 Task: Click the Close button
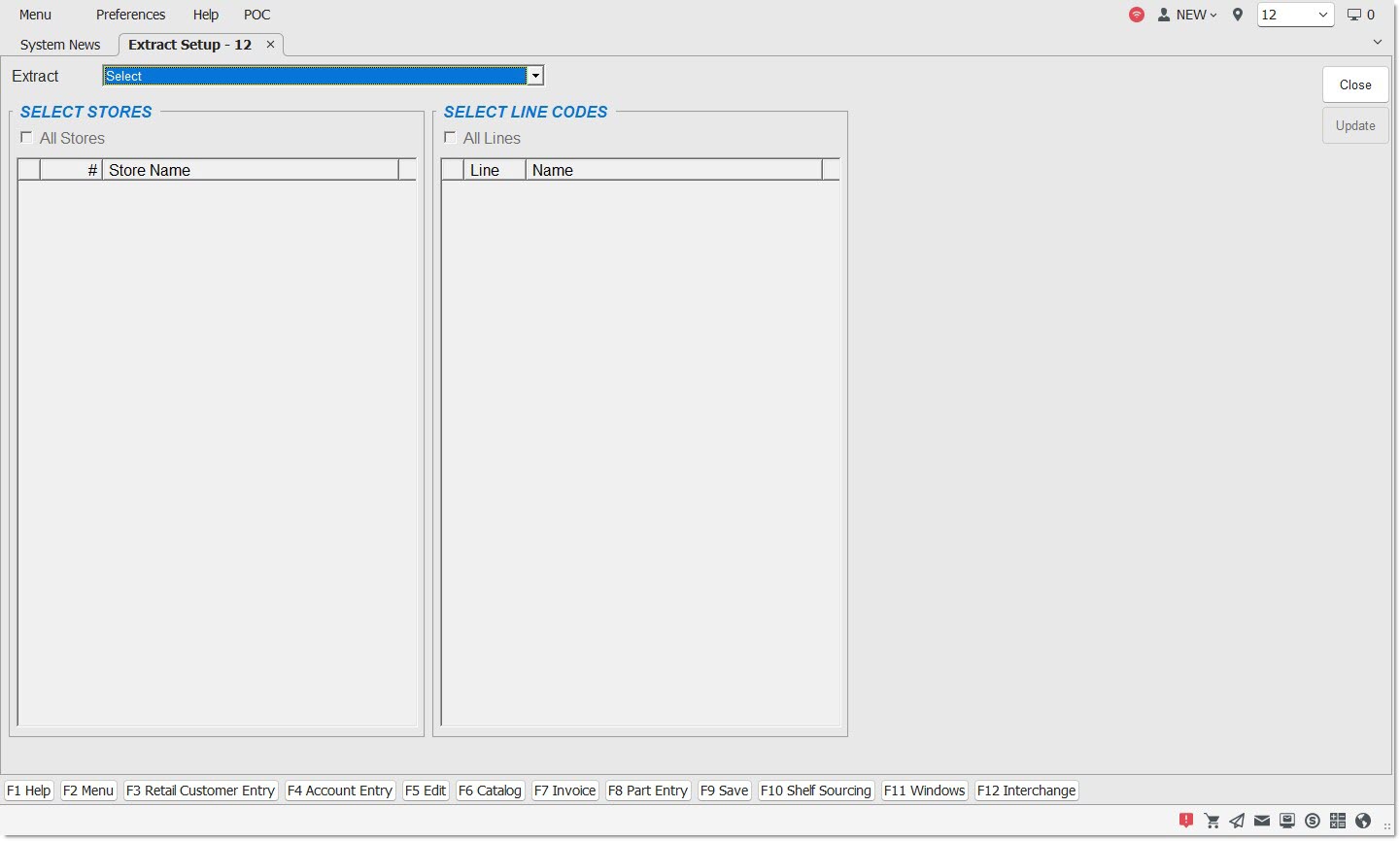click(x=1354, y=84)
